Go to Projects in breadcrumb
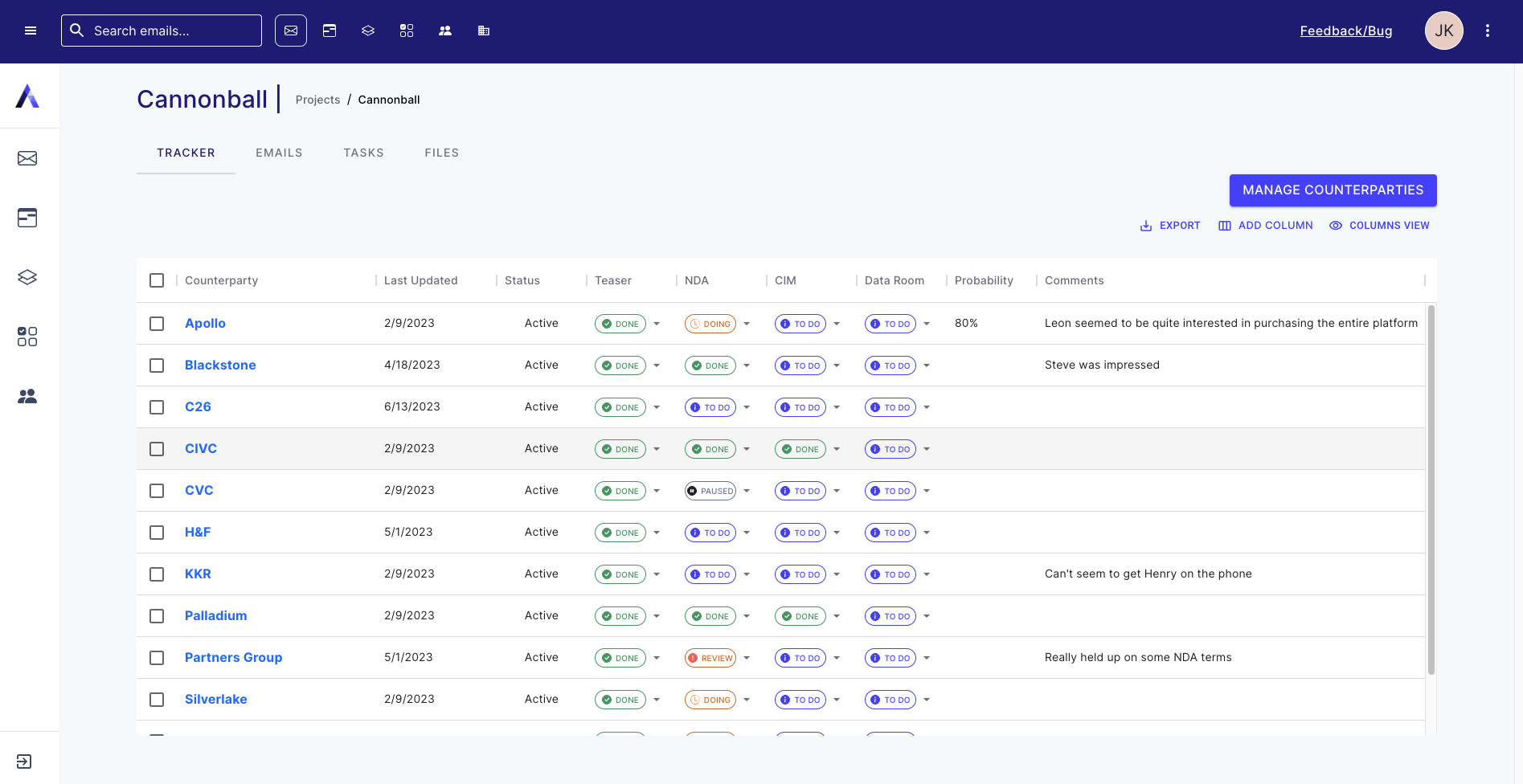1523x784 pixels. [317, 100]
